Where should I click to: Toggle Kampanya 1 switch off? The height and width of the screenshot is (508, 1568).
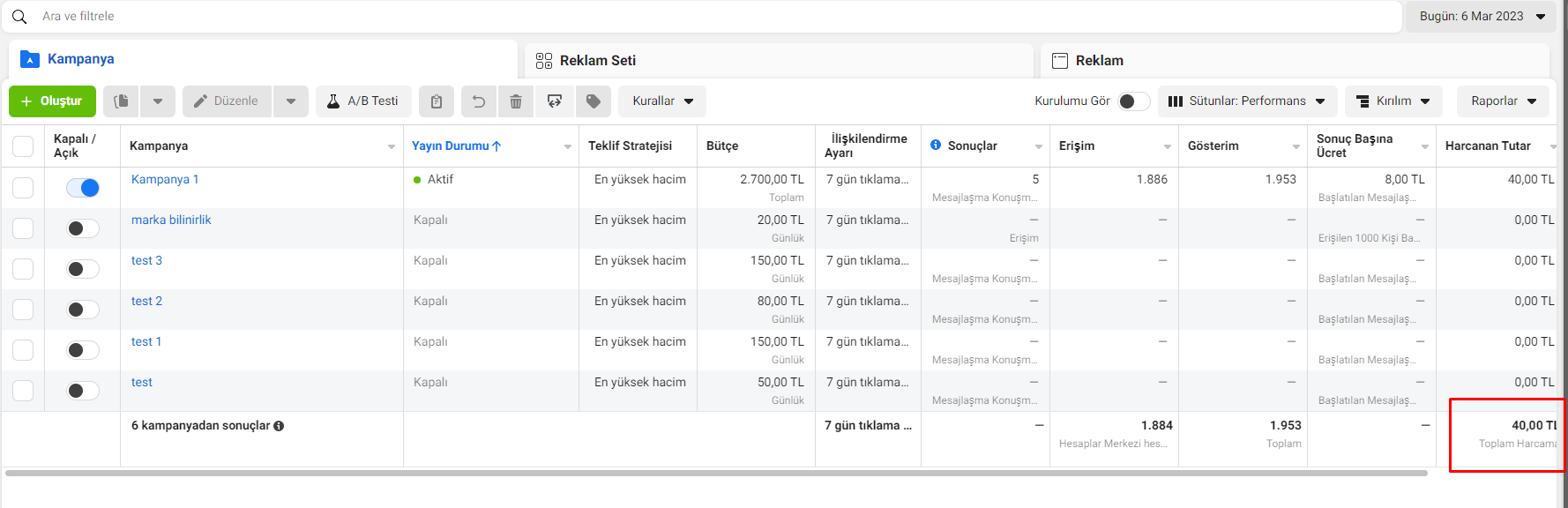pos(83,188)
